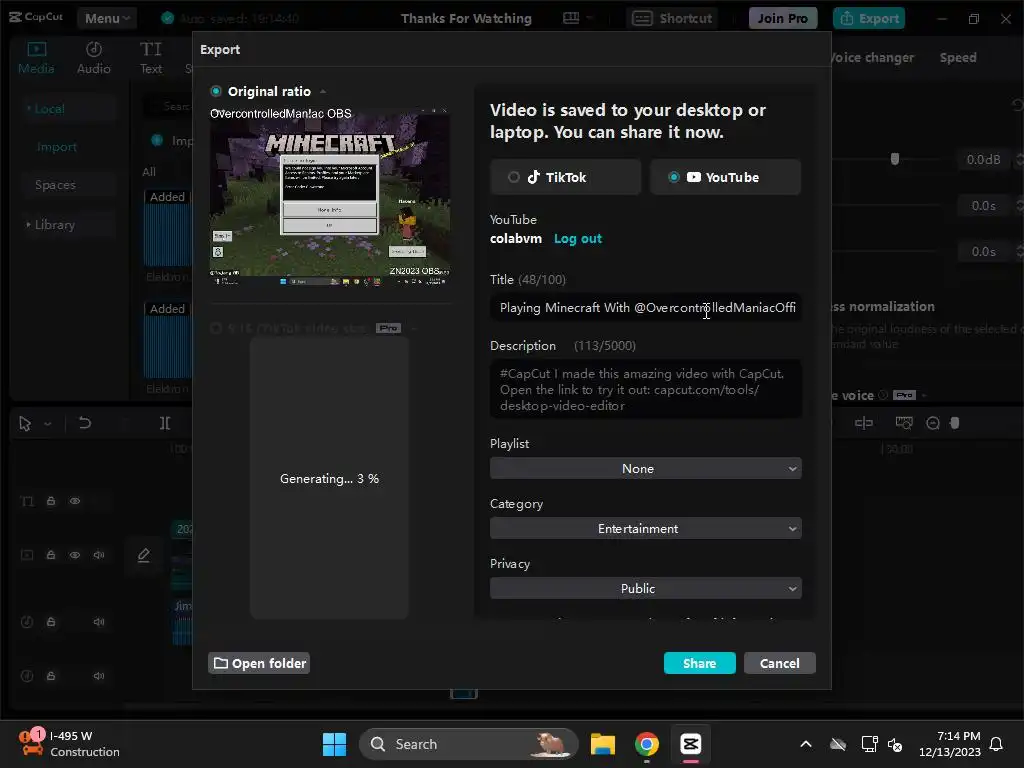The image size is (1024, 768).
Task: Open File Explorer from the taskbar
Action: coord(603,744)
